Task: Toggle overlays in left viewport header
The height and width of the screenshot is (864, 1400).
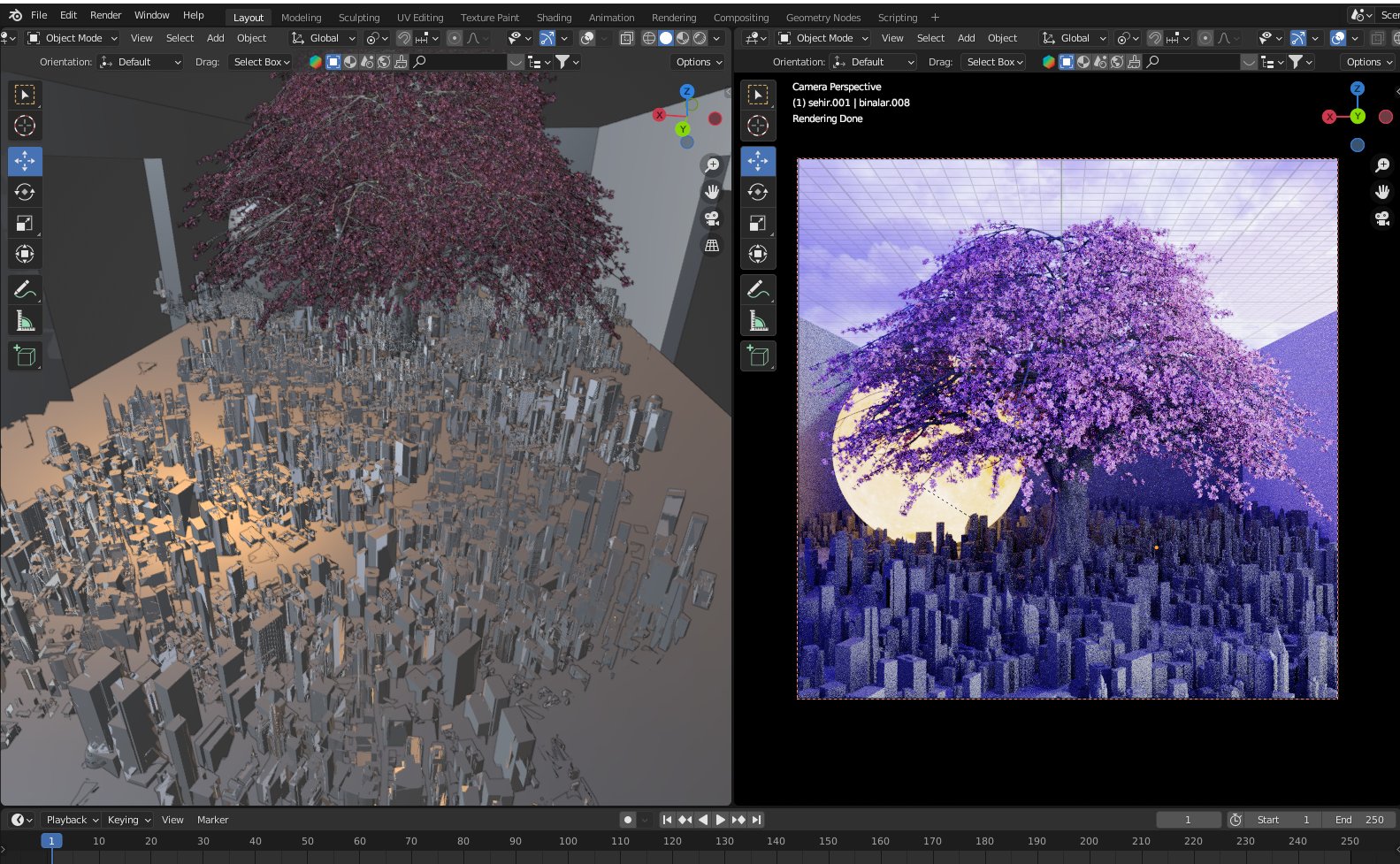Action: 587,38
